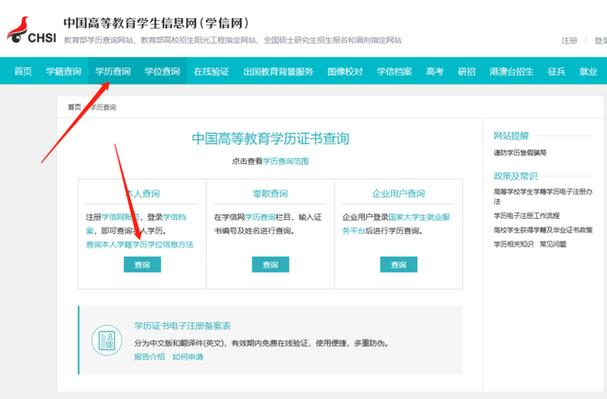The height and width of the screenshot is (399, 607).
Task: Open the 首页 nav item
Action: [23, 72]
